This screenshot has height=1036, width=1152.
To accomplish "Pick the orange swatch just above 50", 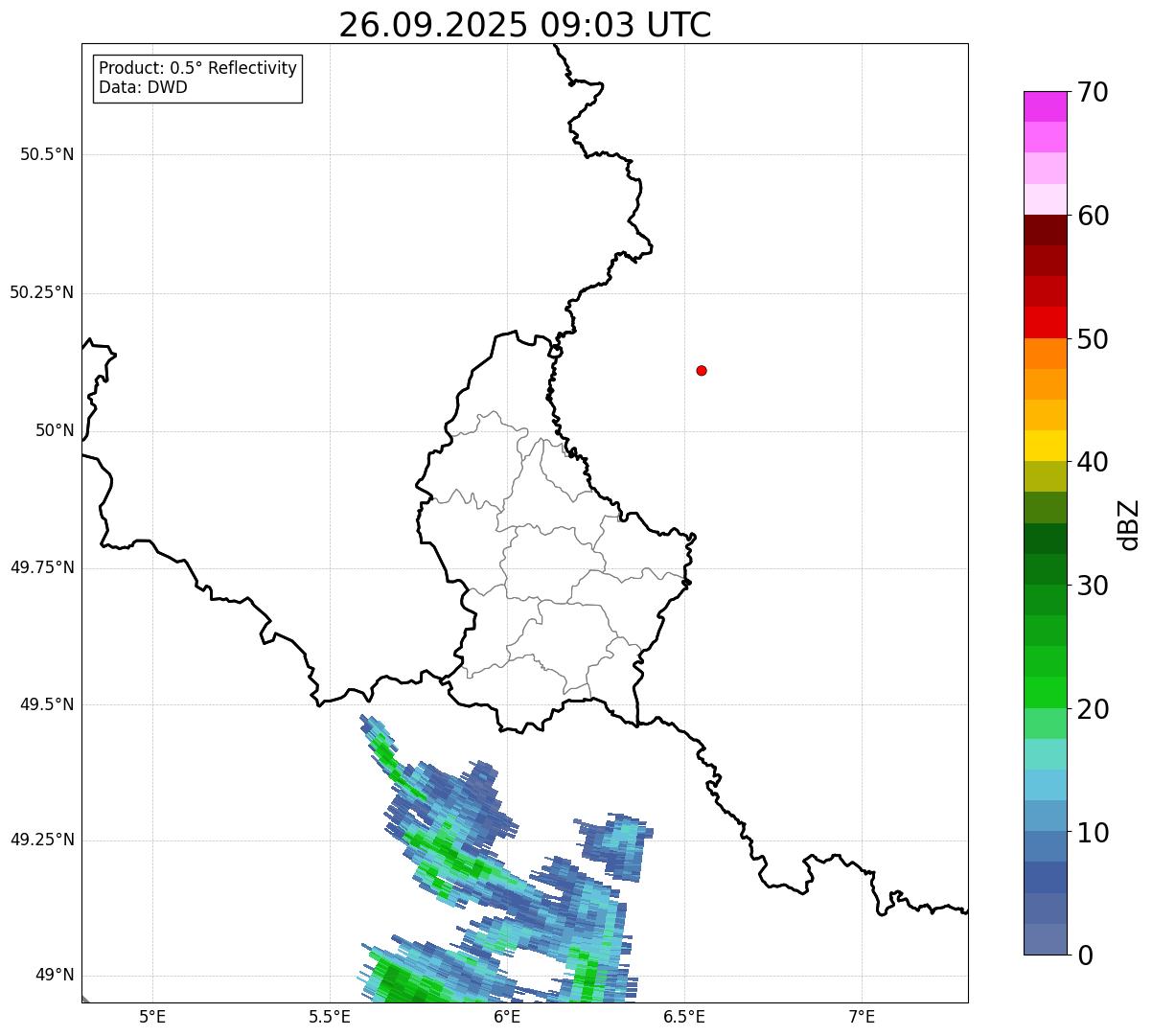I will point(1045,354).
